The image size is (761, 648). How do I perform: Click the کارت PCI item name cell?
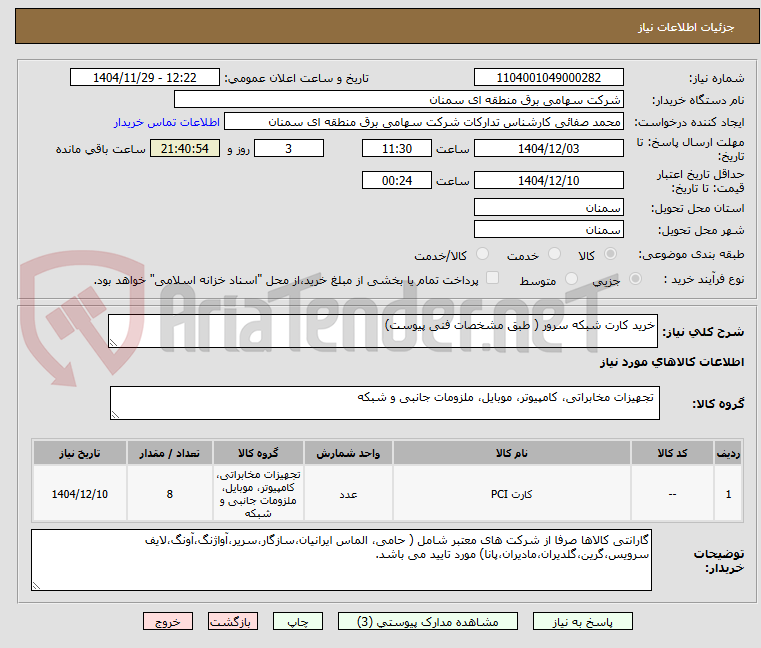point(512,494)
